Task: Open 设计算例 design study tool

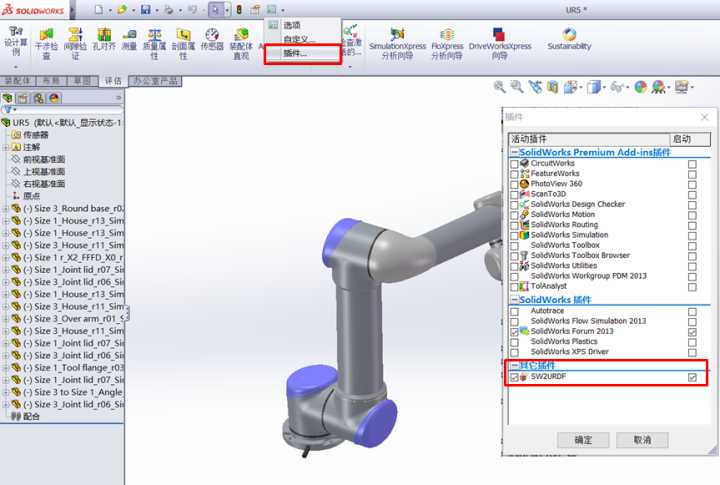Action: pos(16,41)
